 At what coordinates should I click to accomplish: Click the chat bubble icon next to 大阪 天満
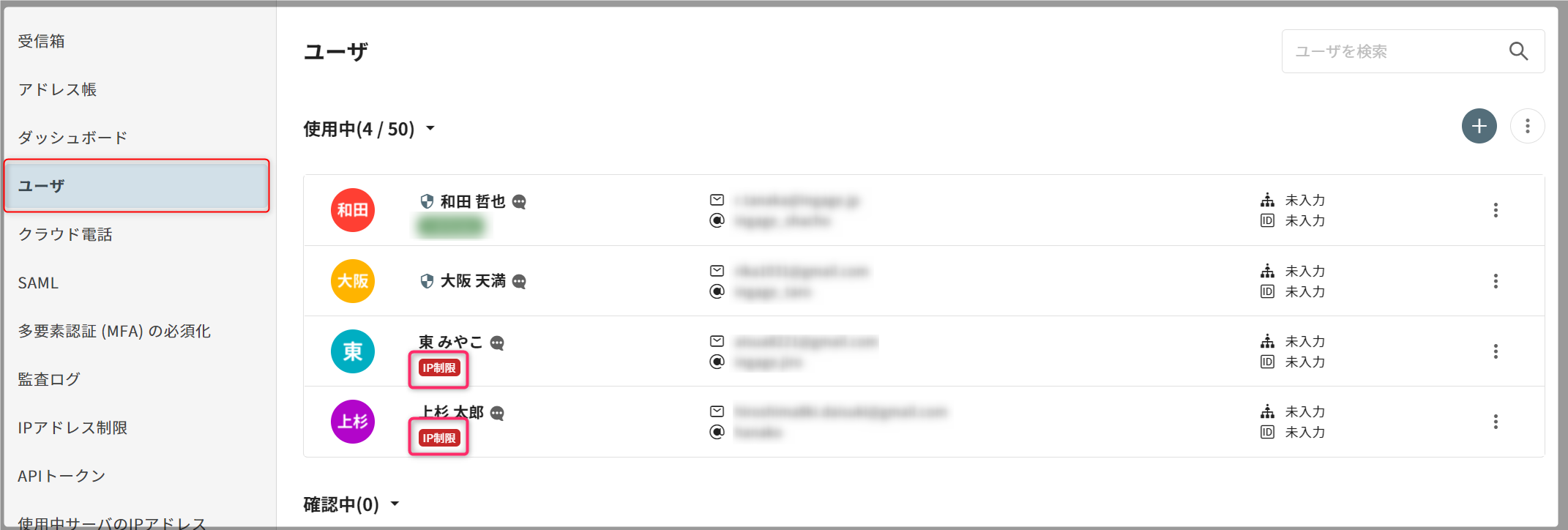[x=519, y=281]
